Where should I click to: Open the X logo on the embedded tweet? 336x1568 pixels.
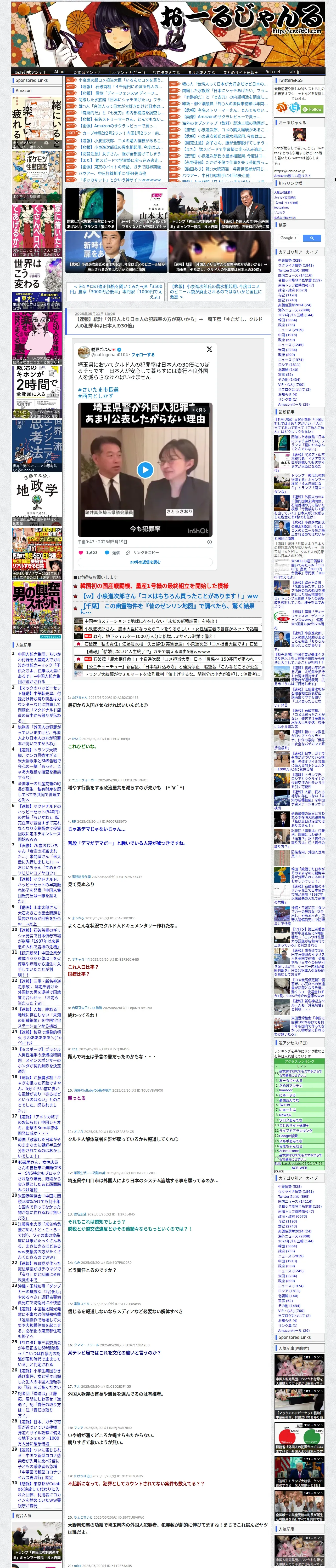209,349
